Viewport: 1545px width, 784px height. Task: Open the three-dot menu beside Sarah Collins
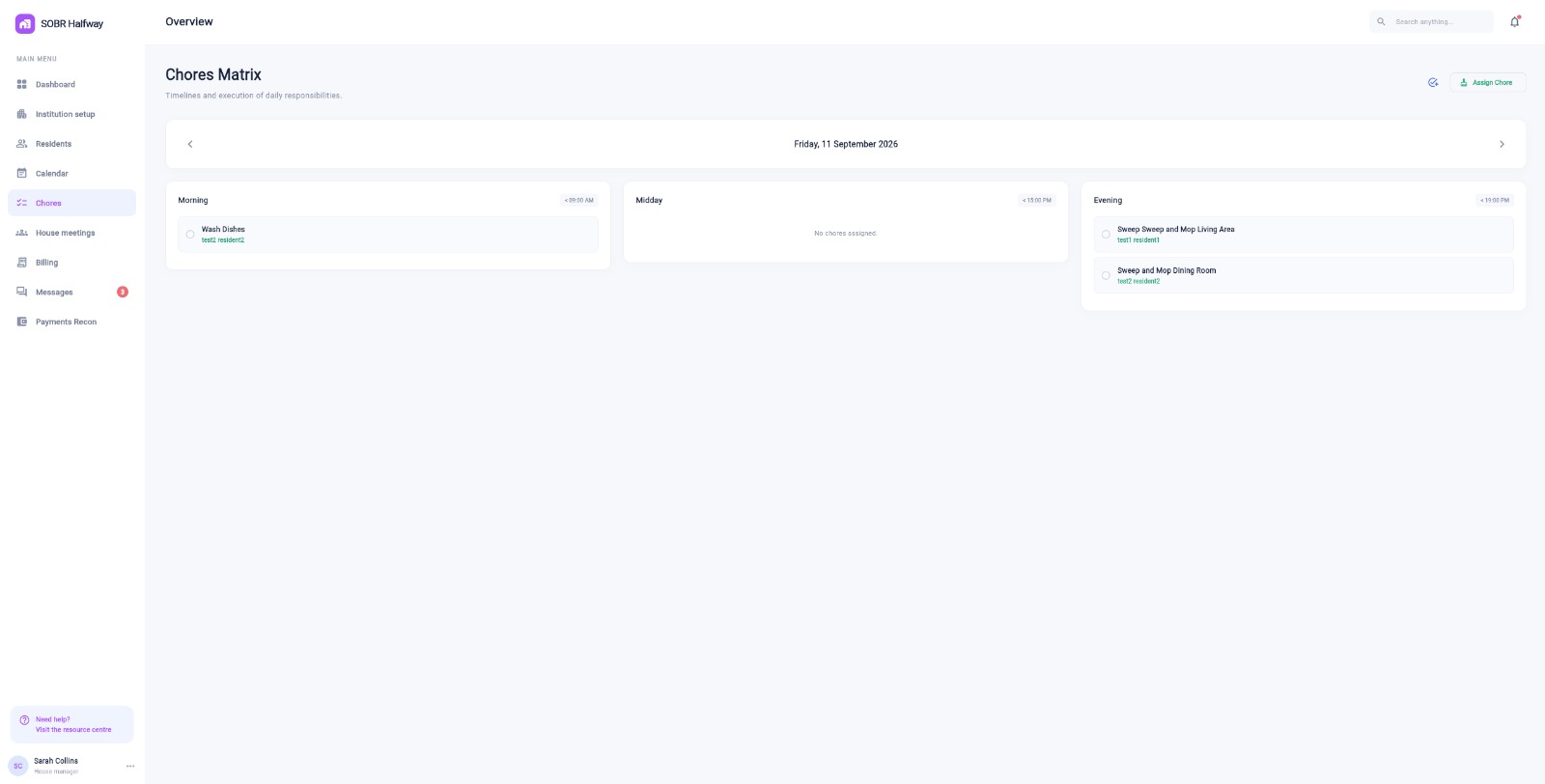[130, 766]
